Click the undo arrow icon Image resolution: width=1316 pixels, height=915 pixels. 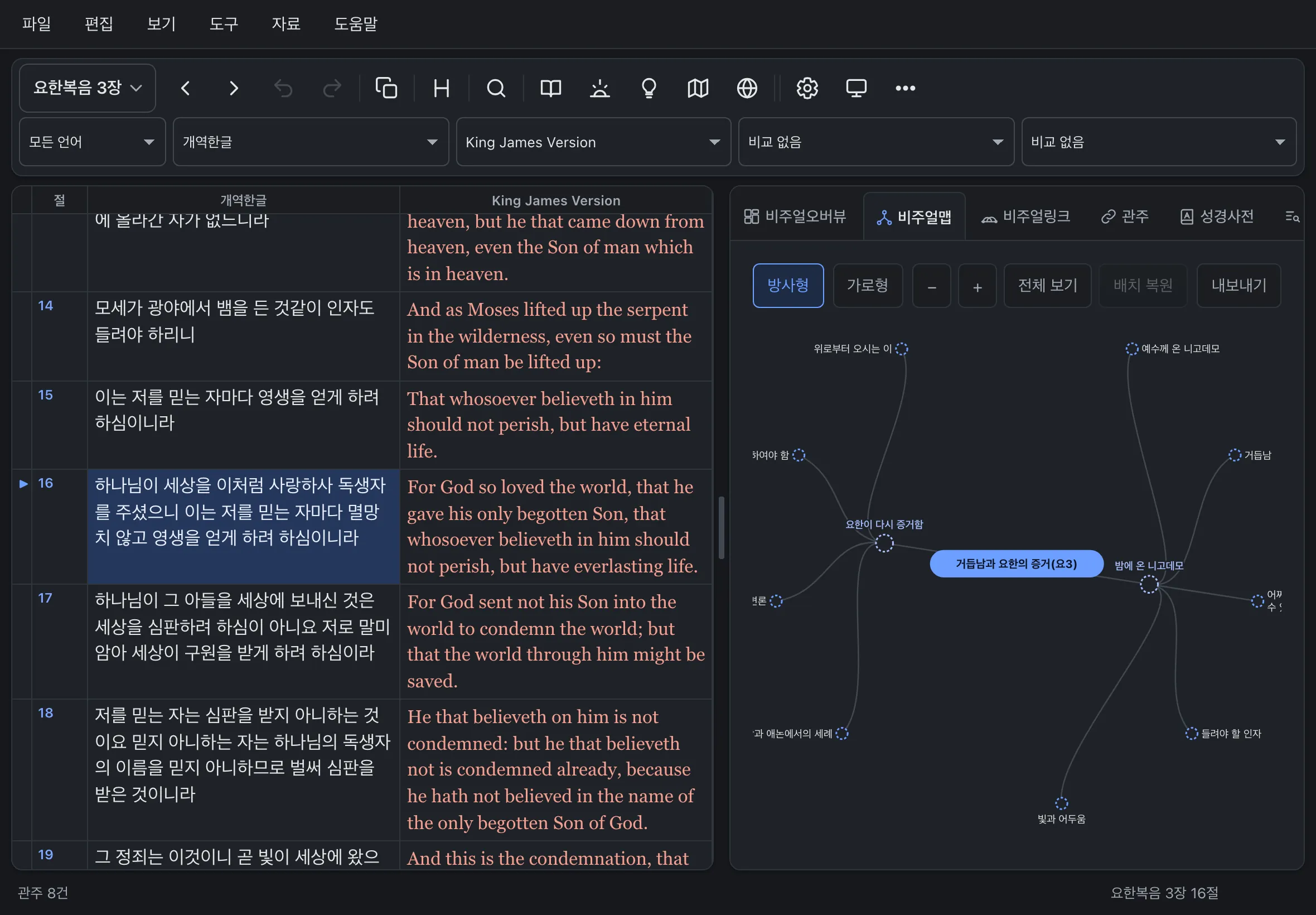click(x=283, y=88)
